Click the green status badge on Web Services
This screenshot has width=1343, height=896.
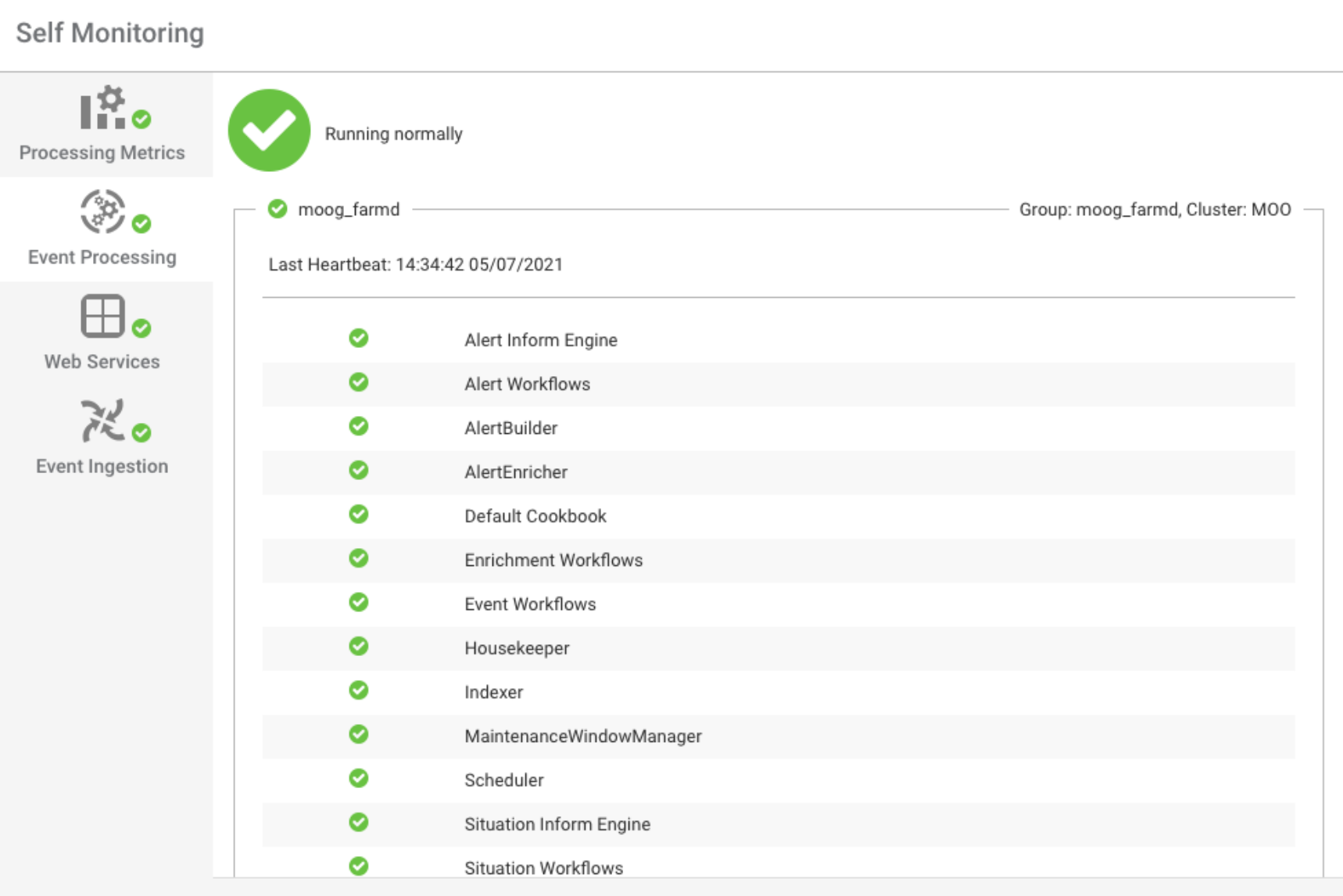click(x=141, y=328)
